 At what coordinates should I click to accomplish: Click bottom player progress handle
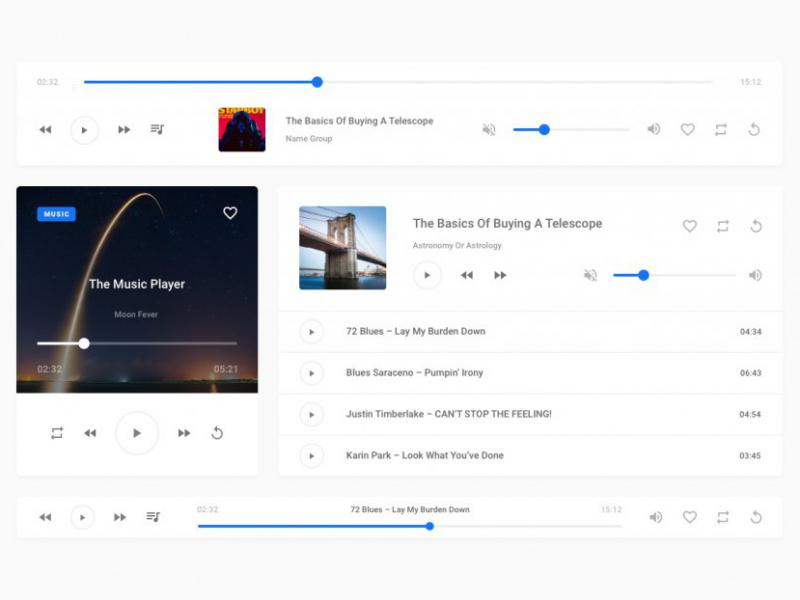point(430,526)
